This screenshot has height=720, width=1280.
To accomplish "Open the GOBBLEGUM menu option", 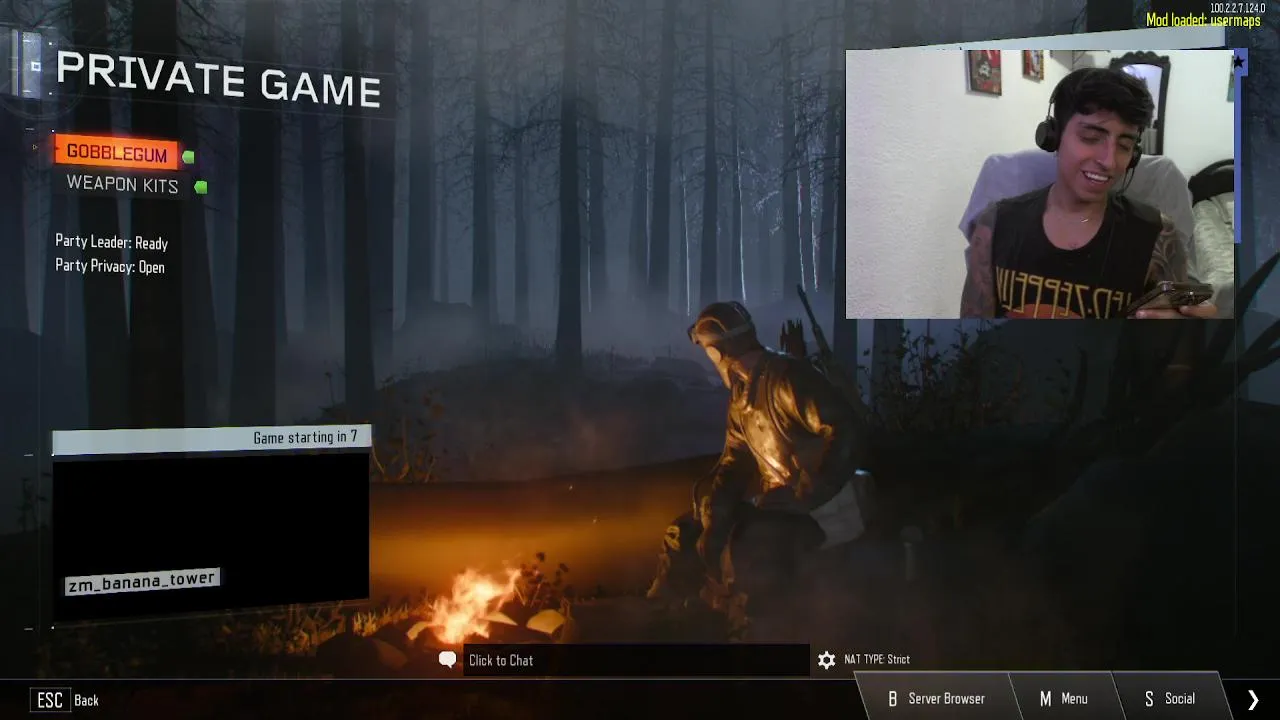I will (x=116, y=153).
